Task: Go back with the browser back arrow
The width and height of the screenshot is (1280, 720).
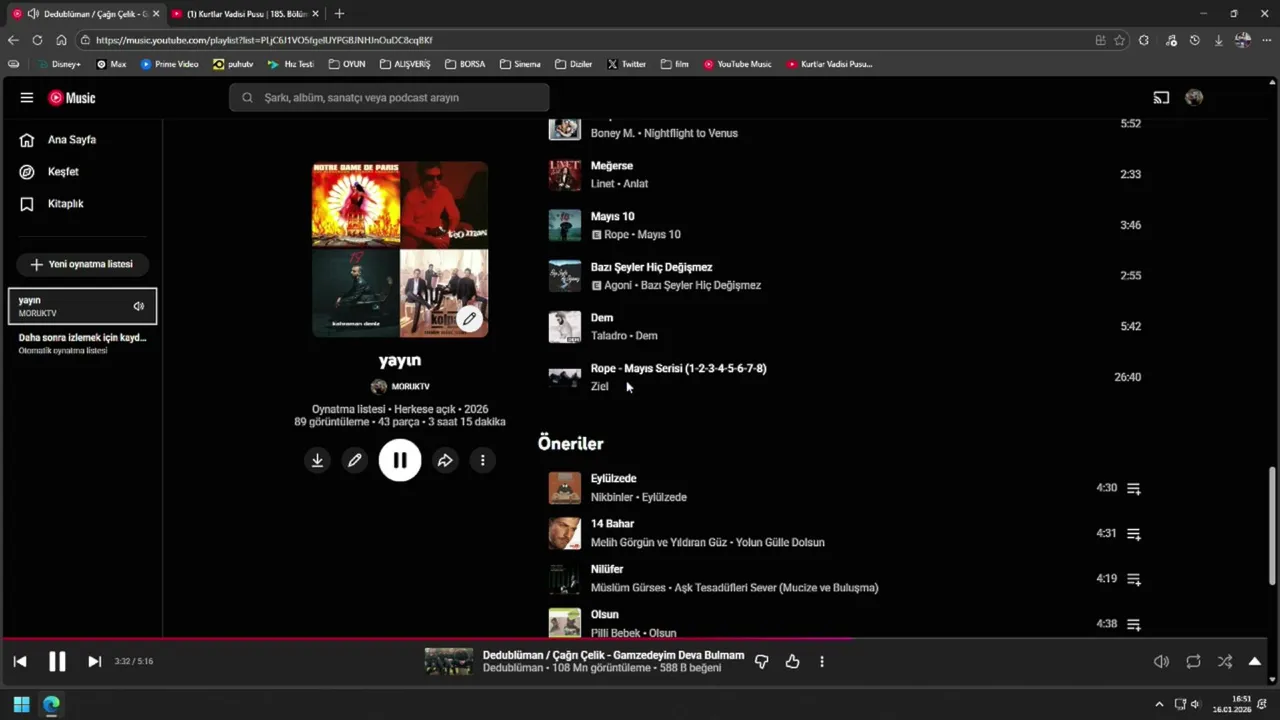Action: click(13, 40)
